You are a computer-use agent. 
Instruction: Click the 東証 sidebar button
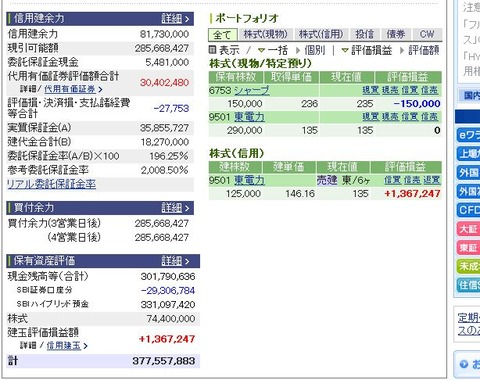(468, 248)
